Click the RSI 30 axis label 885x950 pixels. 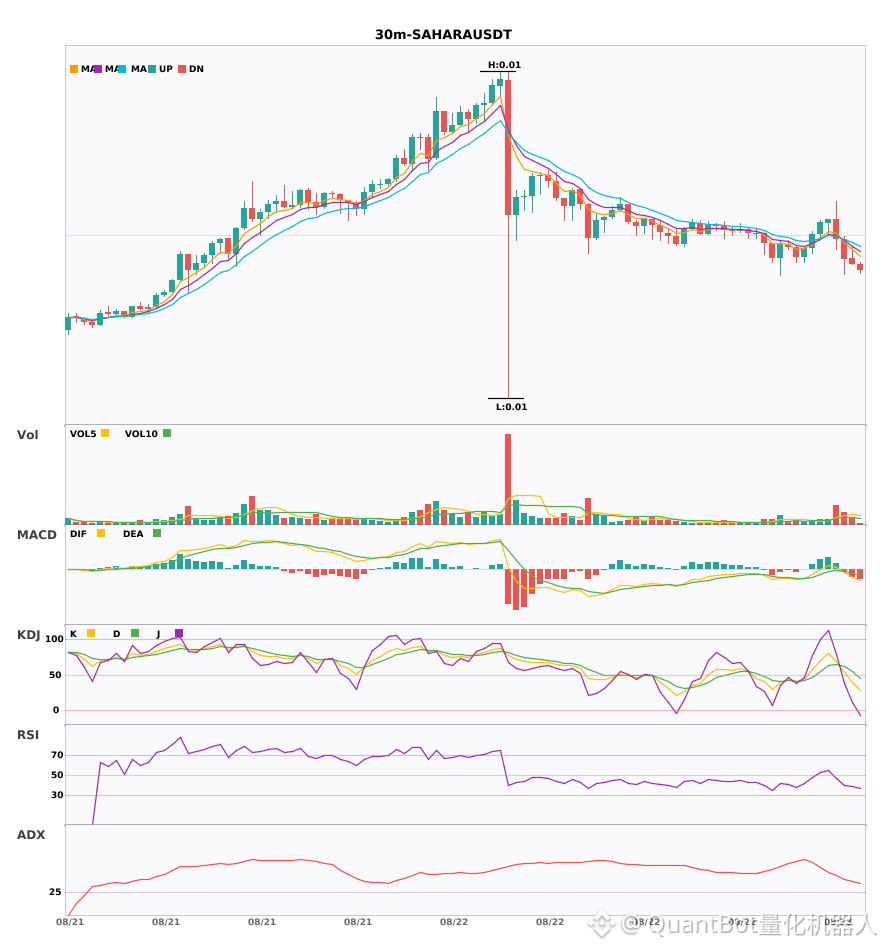pos(57,795)
